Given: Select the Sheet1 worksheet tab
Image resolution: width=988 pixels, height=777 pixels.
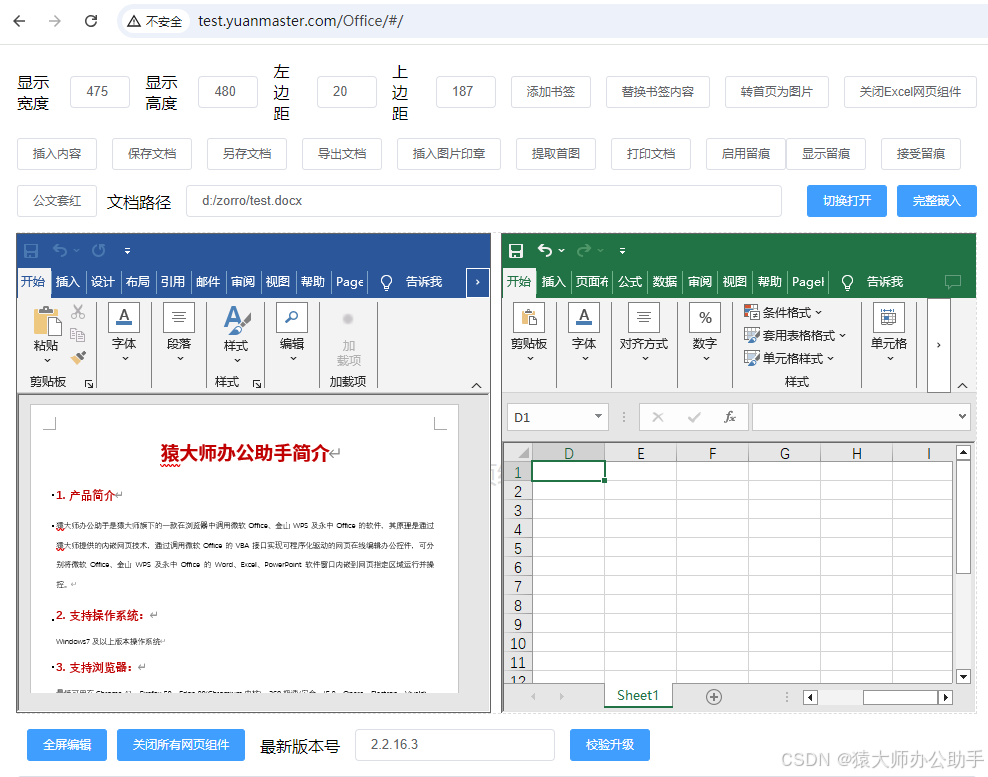Looking at the screenshot, I should pos(638,696).
